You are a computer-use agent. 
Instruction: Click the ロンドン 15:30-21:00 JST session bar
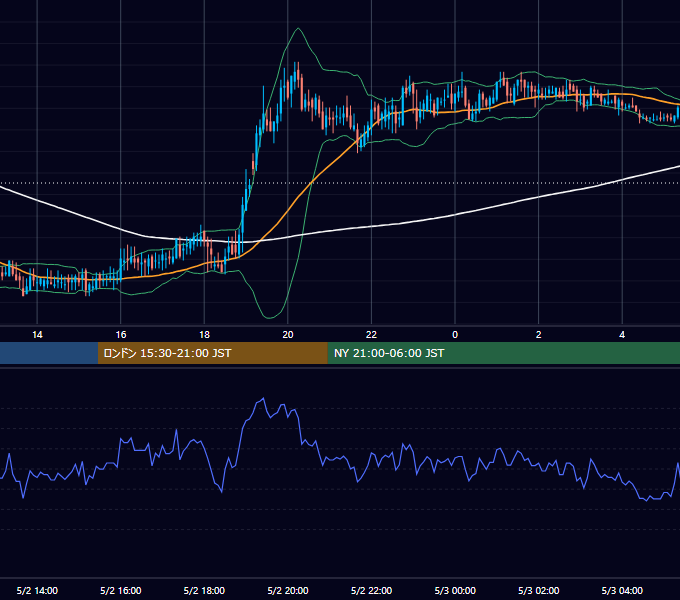point(212,353)
